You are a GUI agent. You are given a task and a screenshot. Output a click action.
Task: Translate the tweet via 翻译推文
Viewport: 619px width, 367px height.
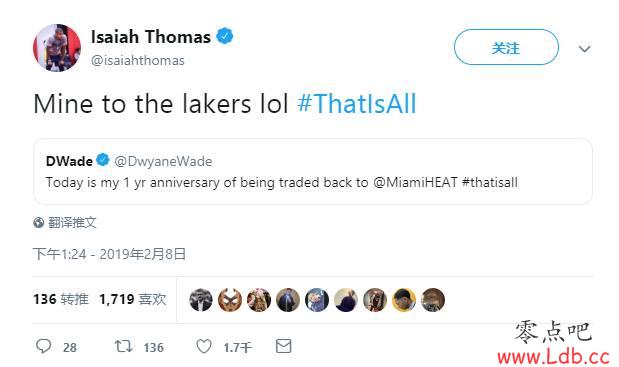pos(72,223)
